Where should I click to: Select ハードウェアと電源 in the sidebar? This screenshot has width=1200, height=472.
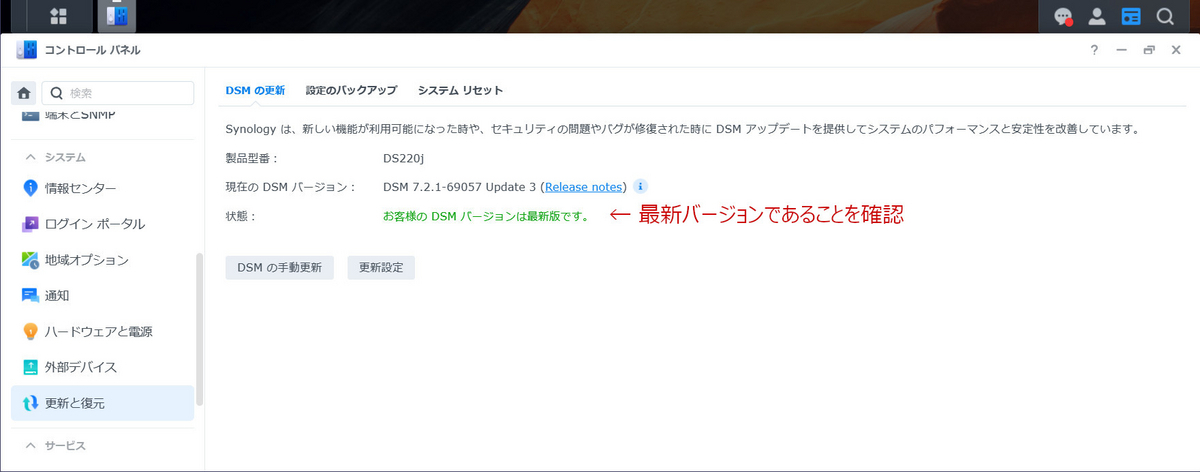click(x=102, y=331)
